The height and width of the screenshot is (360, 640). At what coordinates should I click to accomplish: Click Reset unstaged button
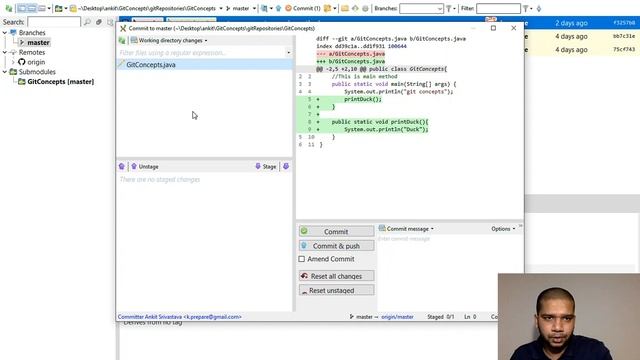(336, 290)
